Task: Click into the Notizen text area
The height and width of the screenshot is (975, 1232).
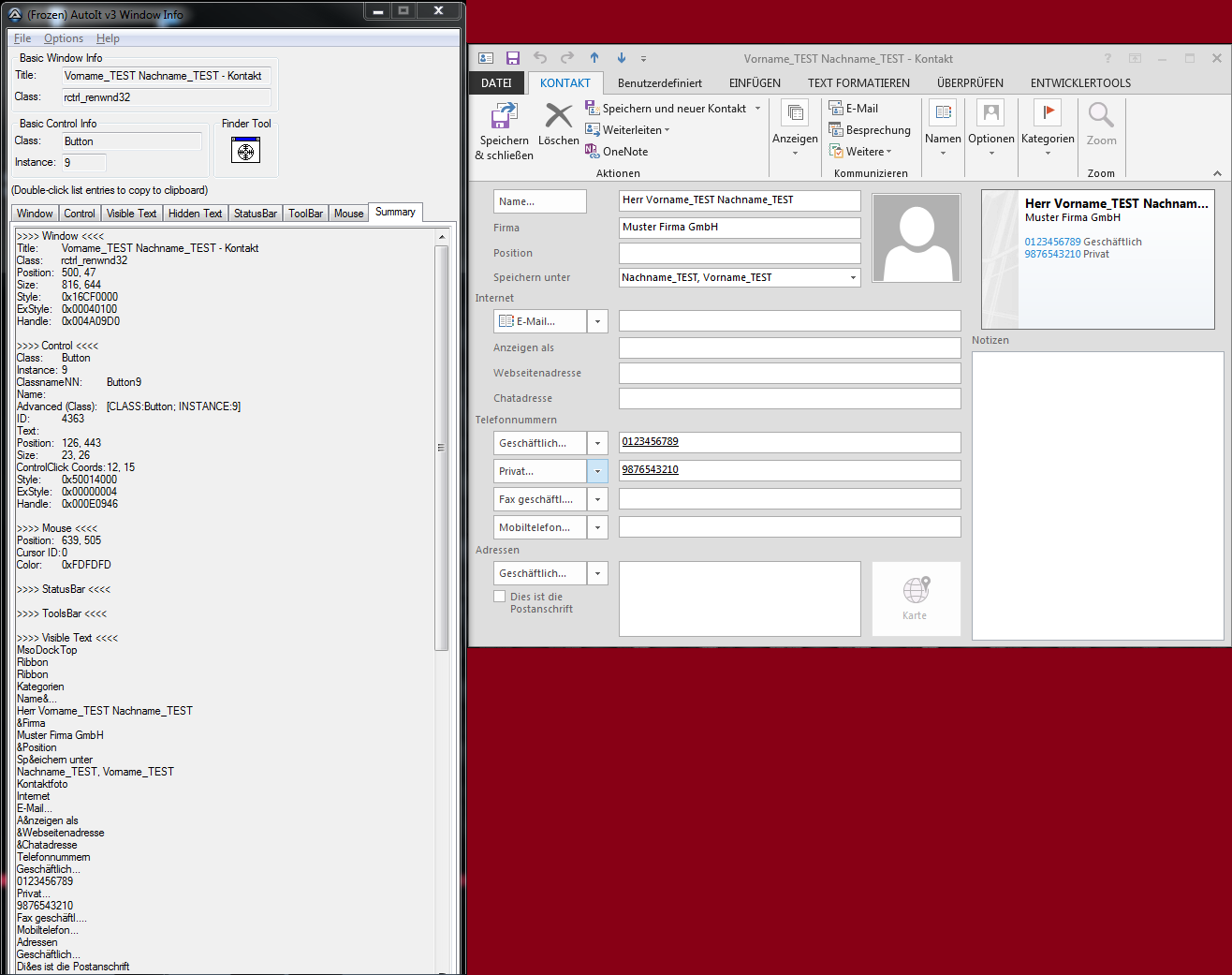Action: (1097, 495)
